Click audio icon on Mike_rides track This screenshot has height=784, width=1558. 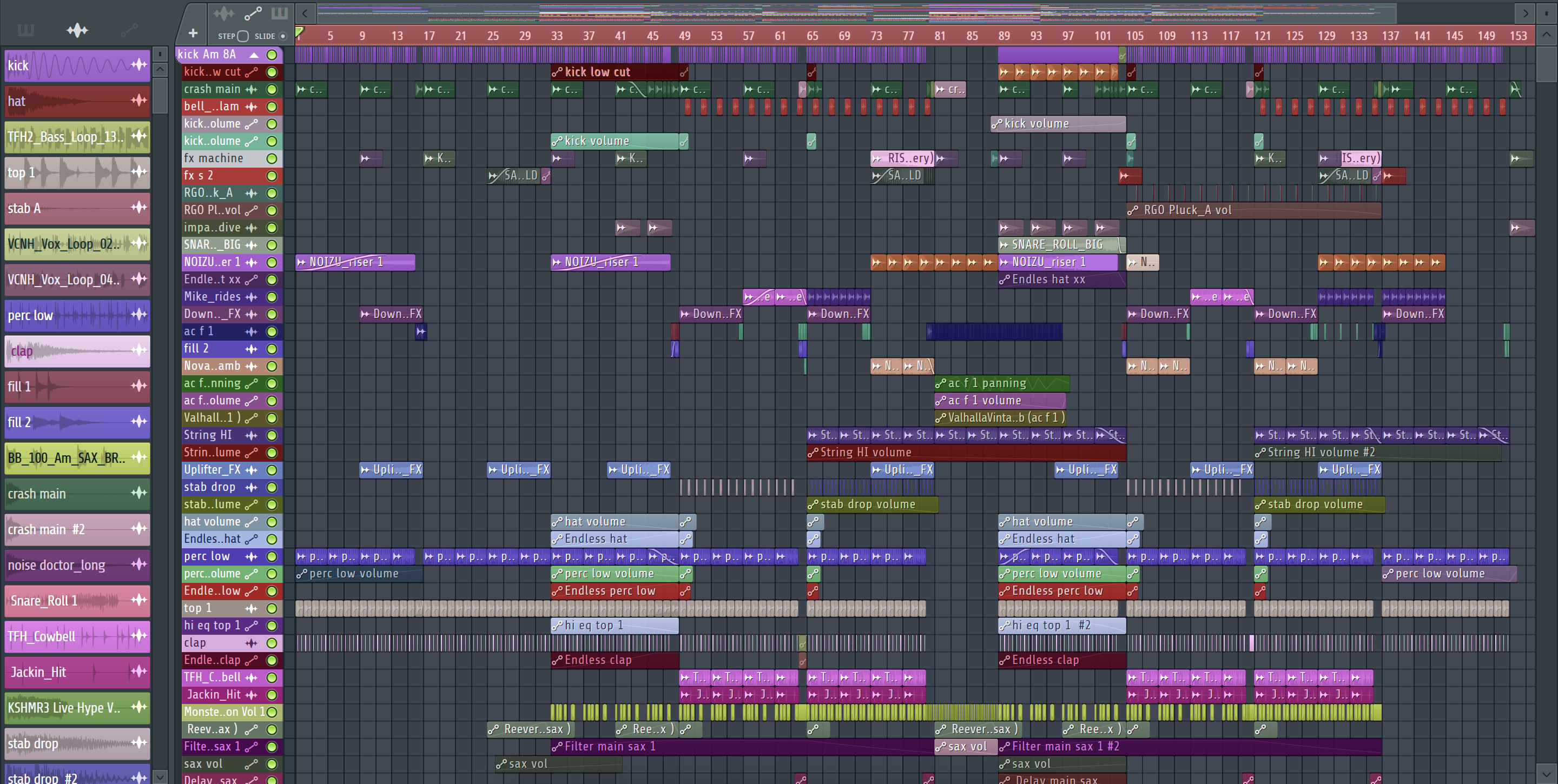click(252, 297)
